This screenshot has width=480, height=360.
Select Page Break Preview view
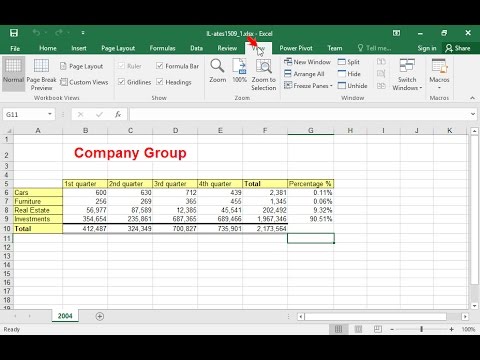tap(41, 74)
